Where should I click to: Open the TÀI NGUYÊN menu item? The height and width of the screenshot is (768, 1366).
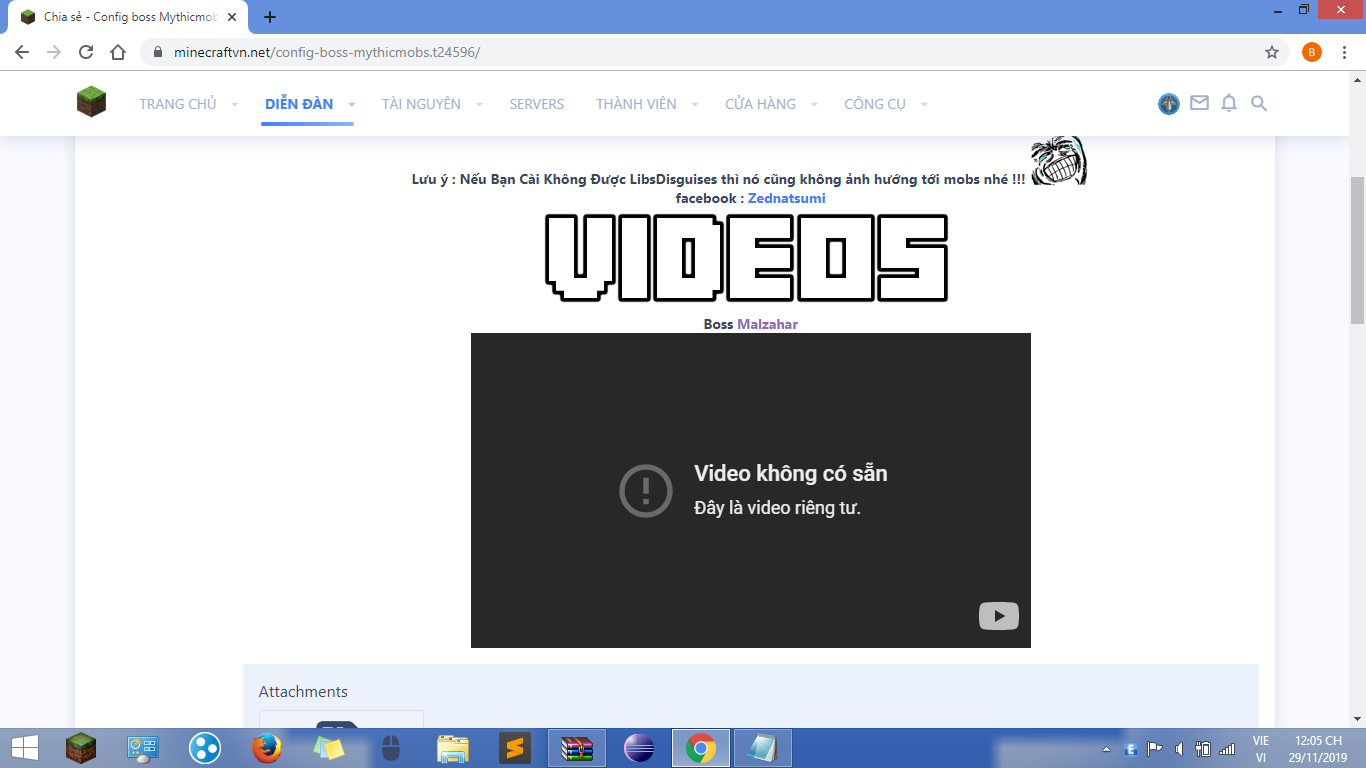(421, 104)
